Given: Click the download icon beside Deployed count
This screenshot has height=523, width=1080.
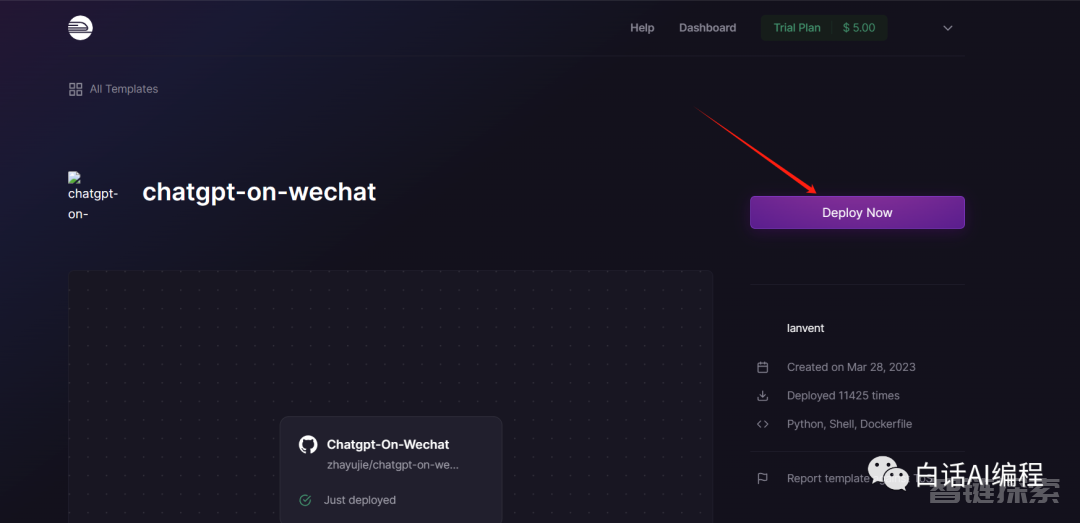Looking at the screenshot, I should click(762, 396).
